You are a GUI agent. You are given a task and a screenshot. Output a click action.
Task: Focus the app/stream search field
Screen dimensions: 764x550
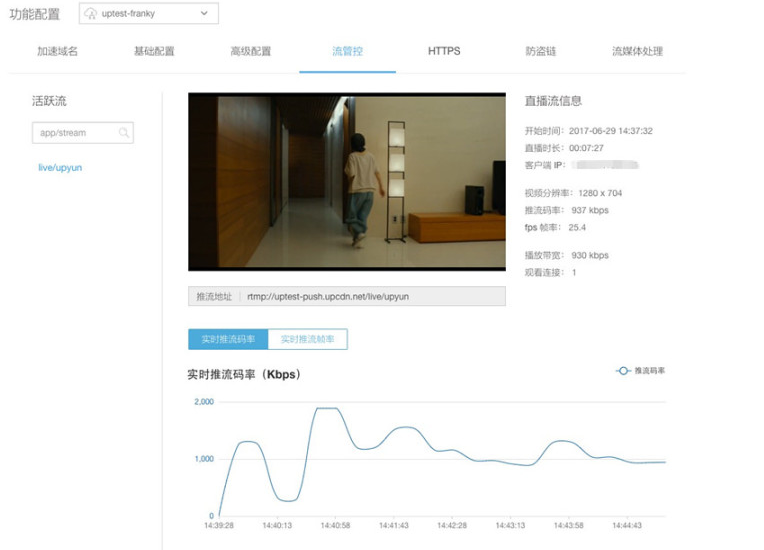click(x=75, y=133)
